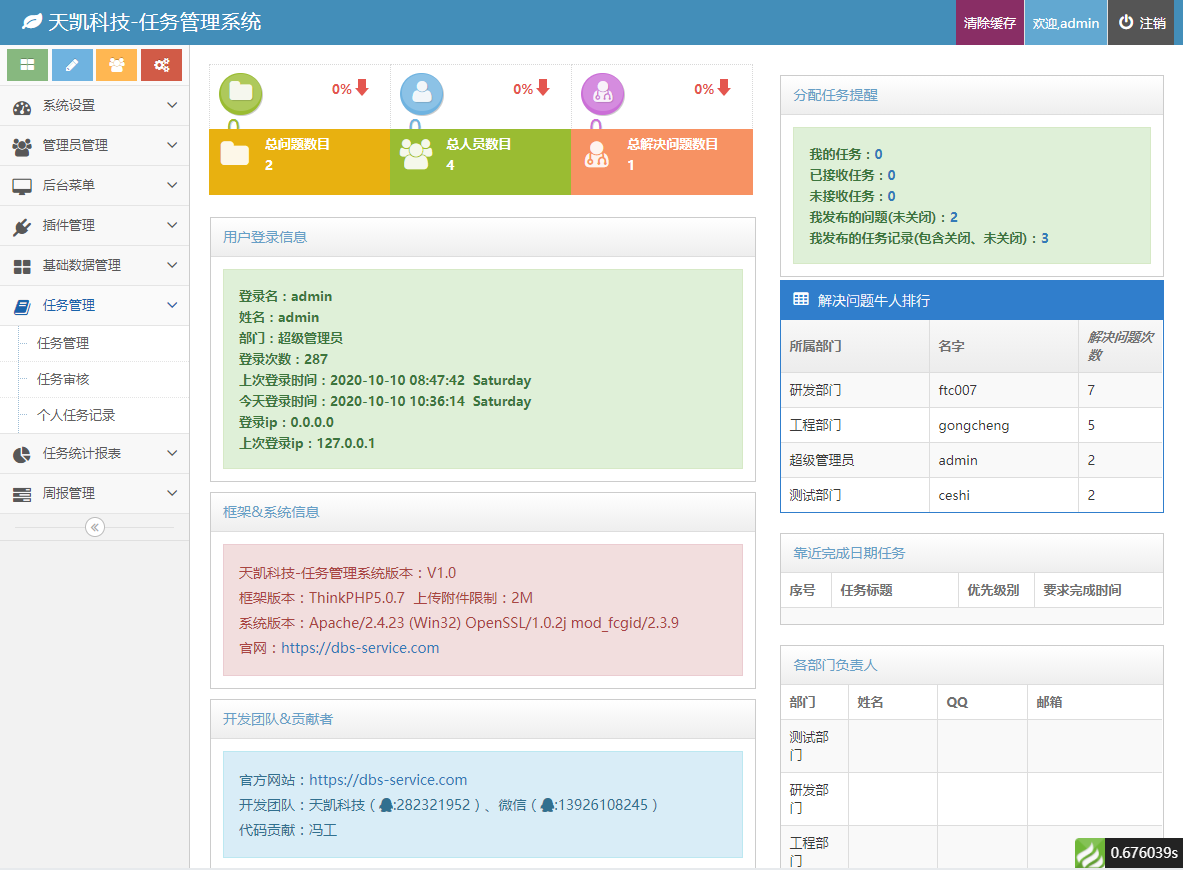Click the 基础数据管理 grid icon
This screenshot has width=1183, height=870.
tap(22, 266)
